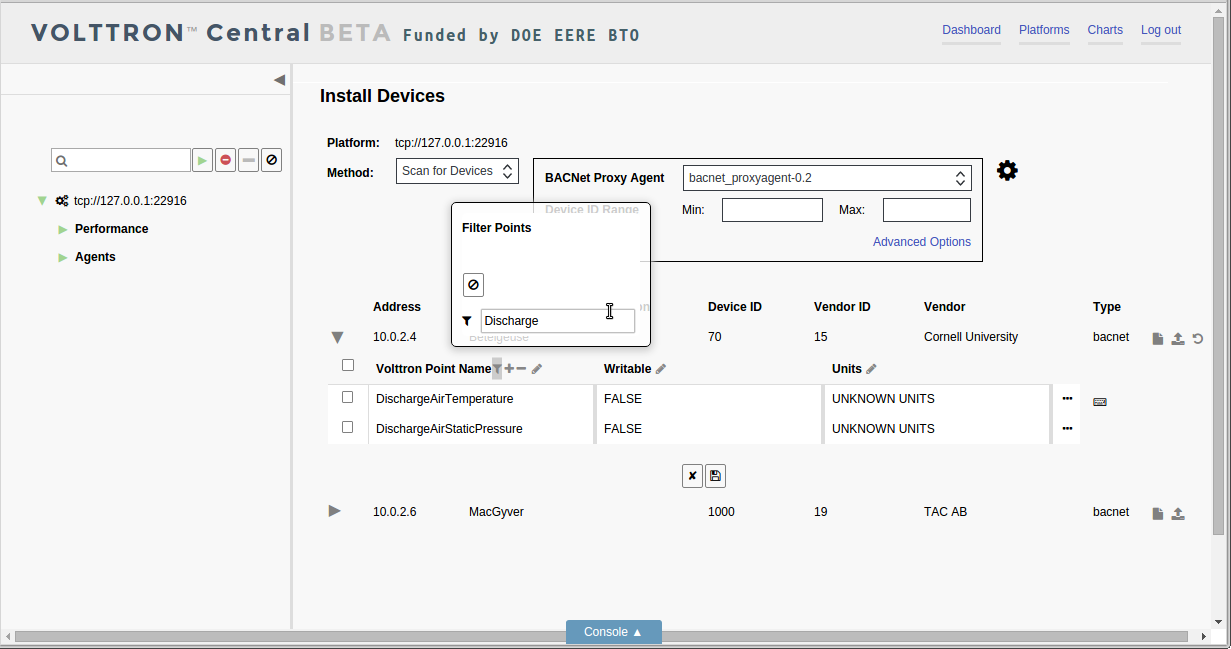The width and height of the screenshot is (1231, 649).
Task: Click the refresh icon for device 10.0.2.4
Action: click(x=1198, y=339)
